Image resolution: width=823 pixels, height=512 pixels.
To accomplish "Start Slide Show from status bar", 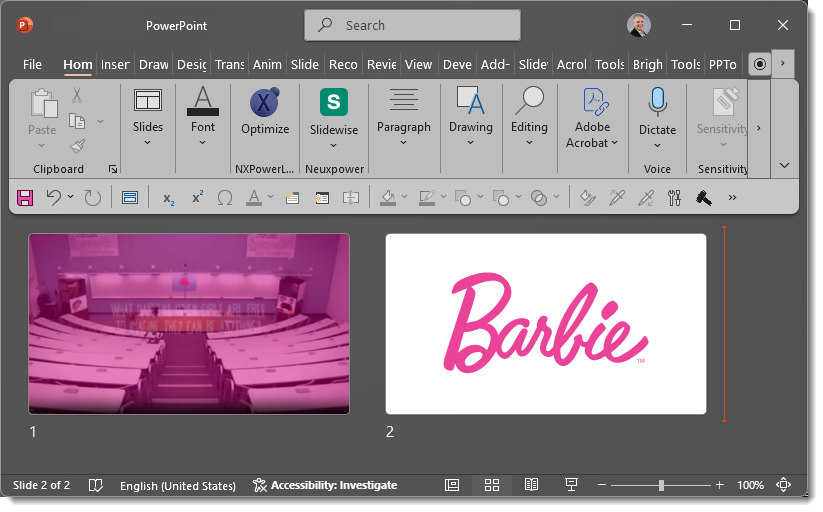I will (x=571, y=485).
